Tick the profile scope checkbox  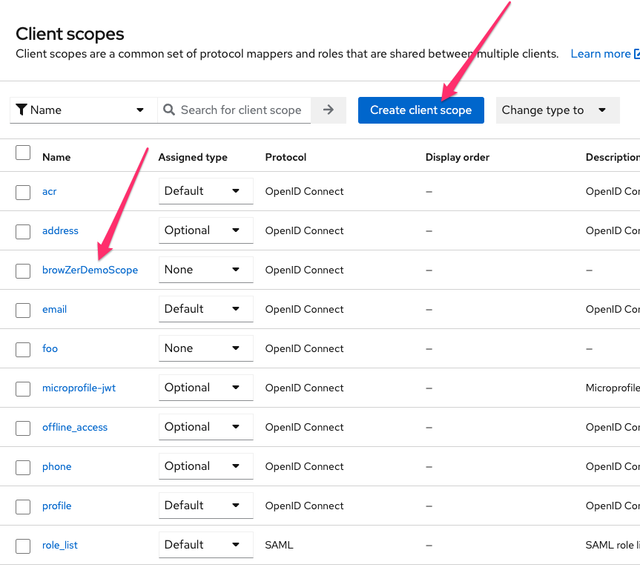23,507
